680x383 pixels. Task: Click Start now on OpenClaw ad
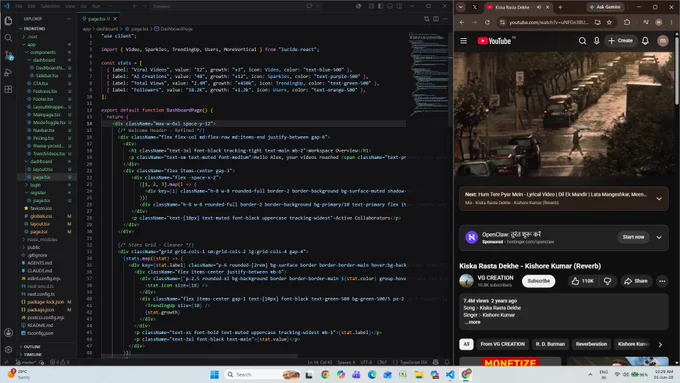pos(633,237)
